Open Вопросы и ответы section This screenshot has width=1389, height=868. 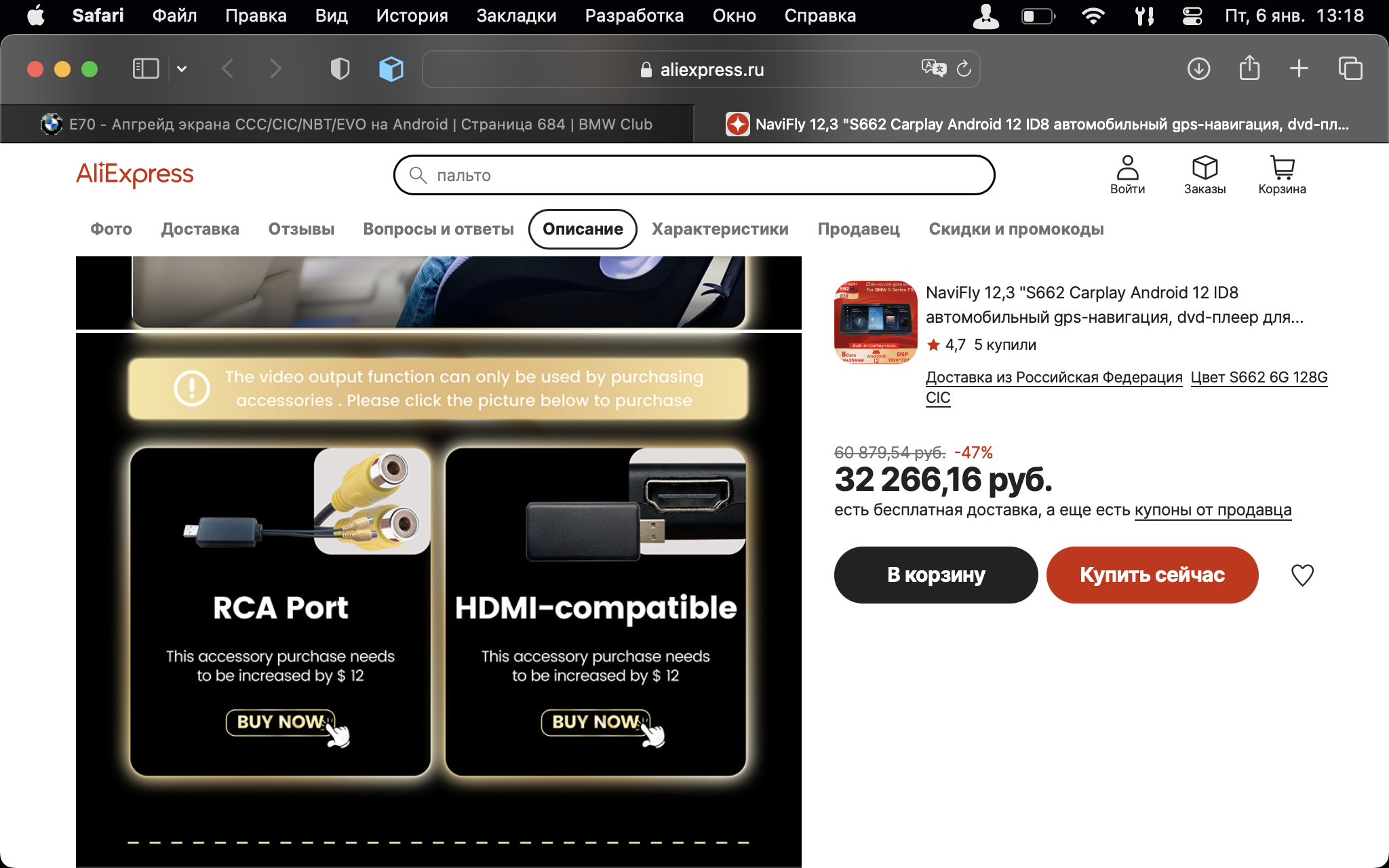tap(438, 229)
